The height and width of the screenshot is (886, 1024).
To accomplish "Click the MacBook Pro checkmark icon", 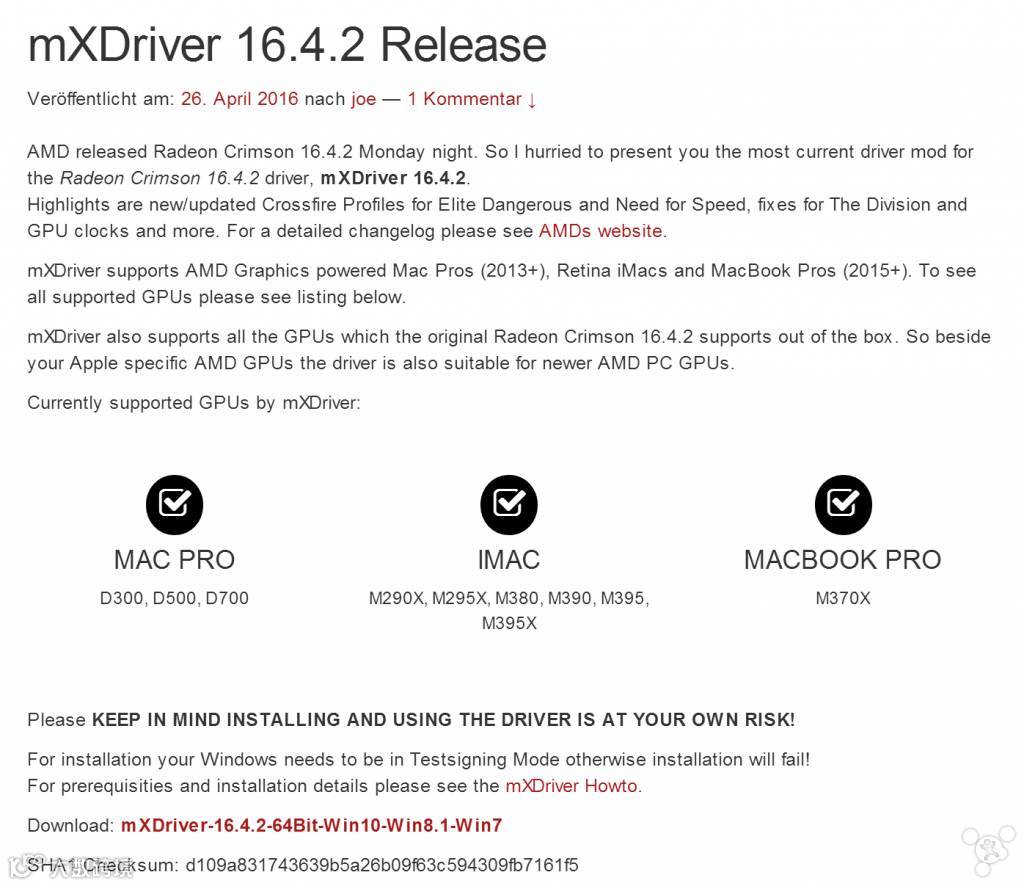I will pyautogui.click(x=843, y=504).
